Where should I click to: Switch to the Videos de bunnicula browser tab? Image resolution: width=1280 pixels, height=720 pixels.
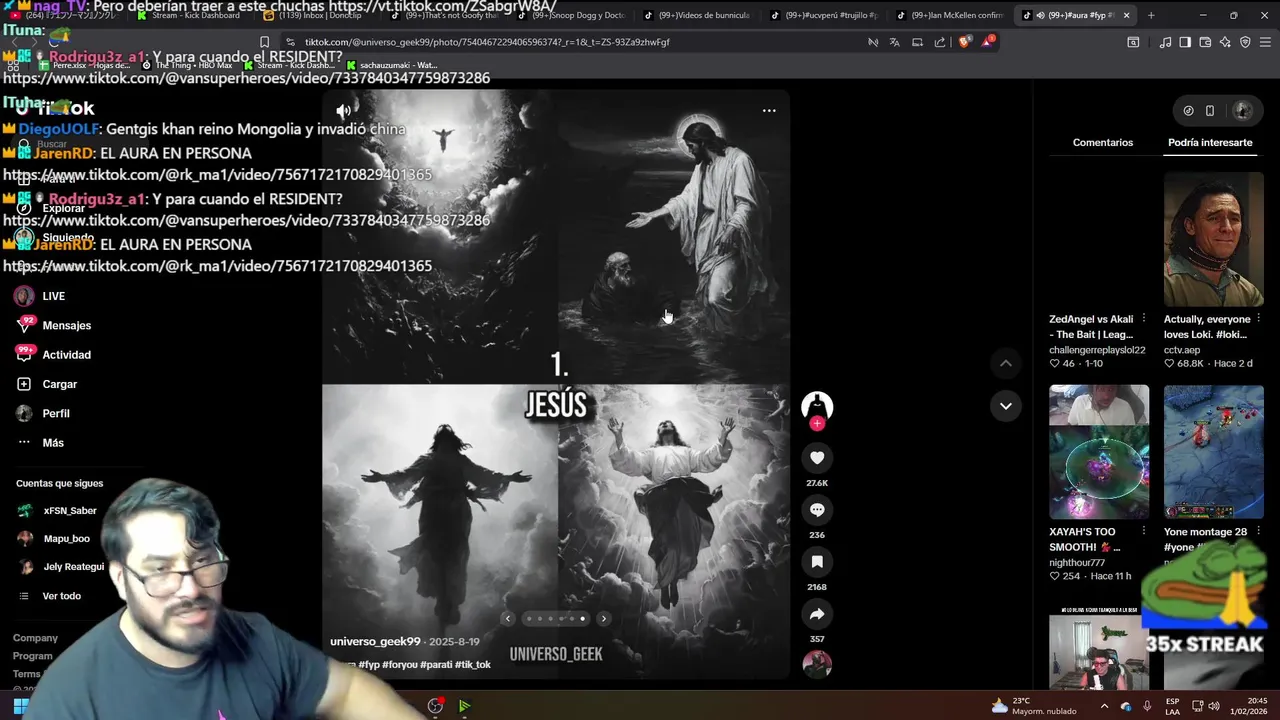(698, 15)
